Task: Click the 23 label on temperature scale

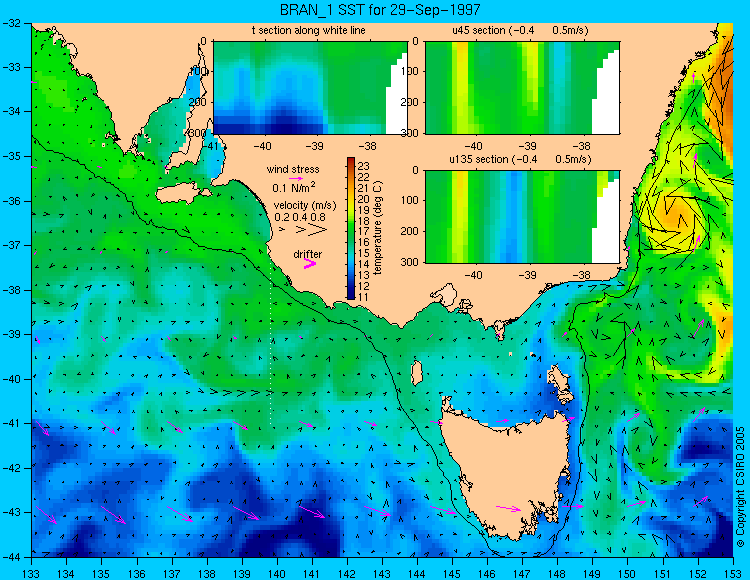Action: tap(364, 166)
